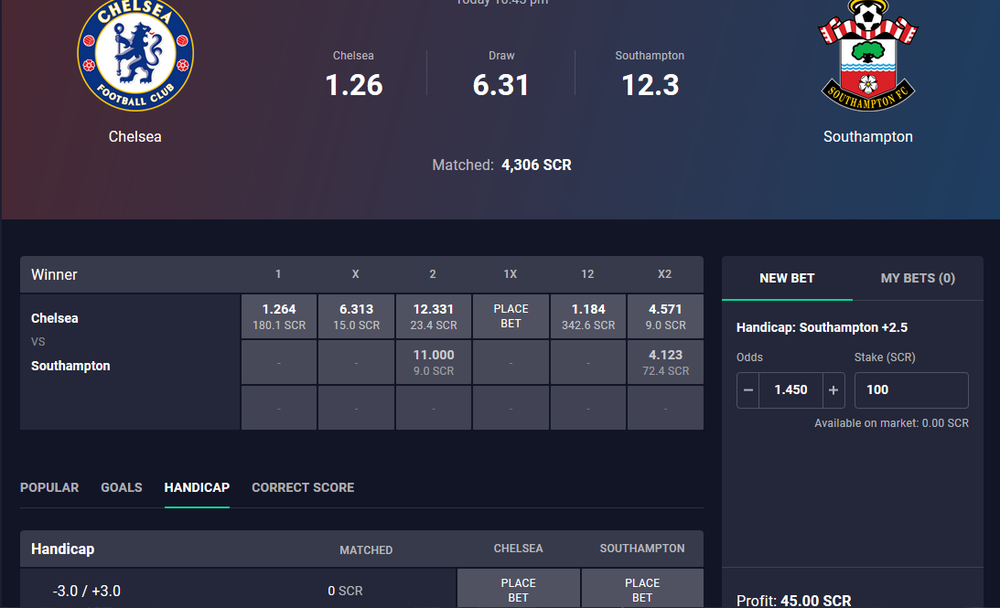Select X2 odds 4.571
The height and width of the screenshot is (608, 1000).
(x=665, y=316)
